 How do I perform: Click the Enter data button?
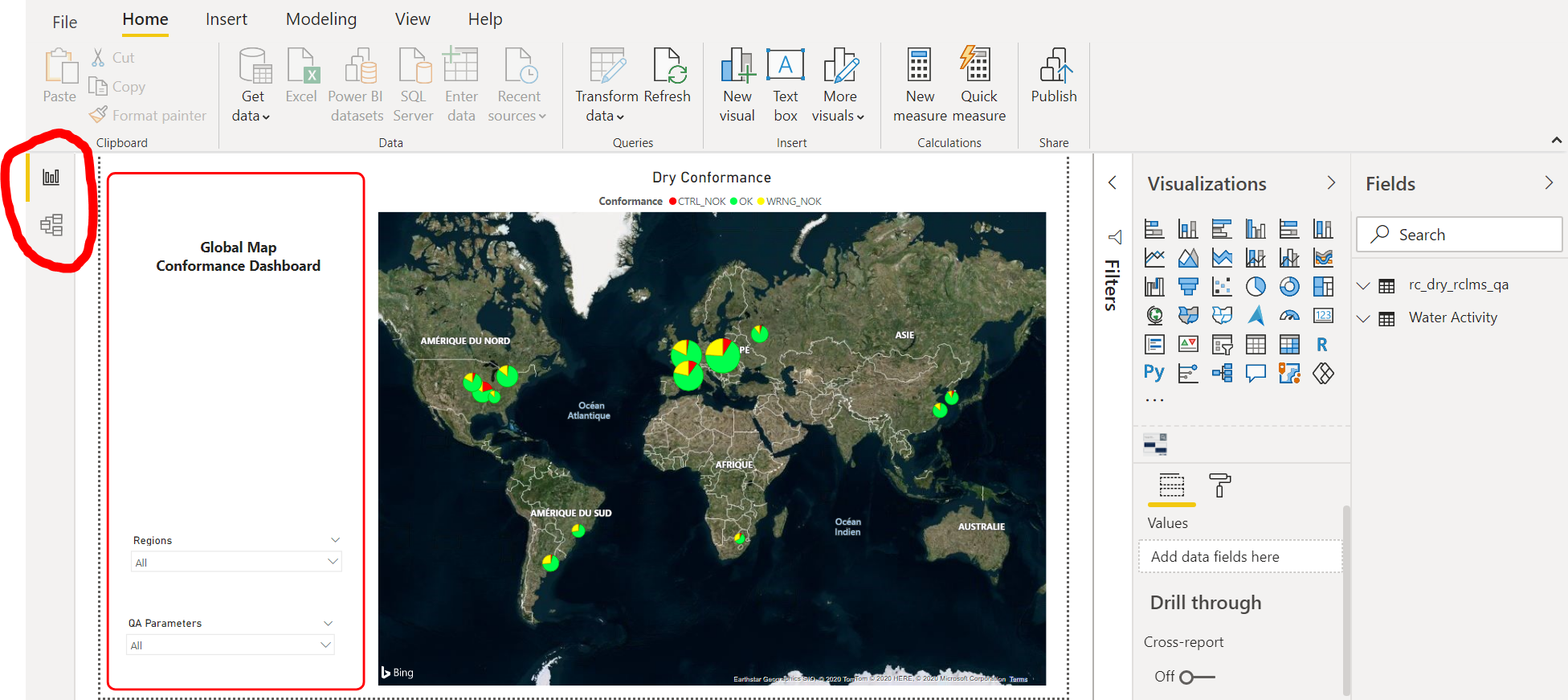pos(461,84)
